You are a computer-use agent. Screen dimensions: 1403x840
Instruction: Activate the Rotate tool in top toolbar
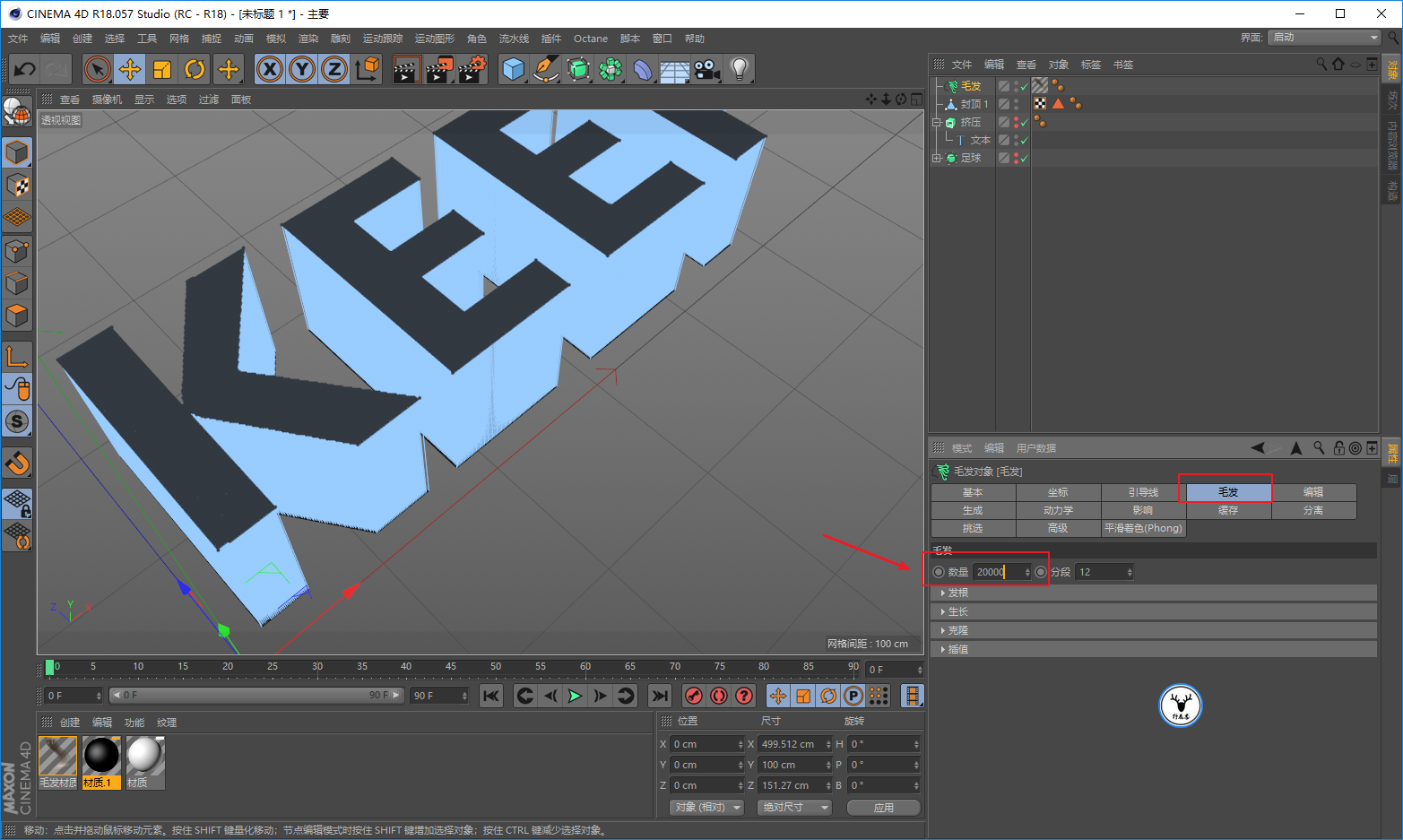[195, 69]
